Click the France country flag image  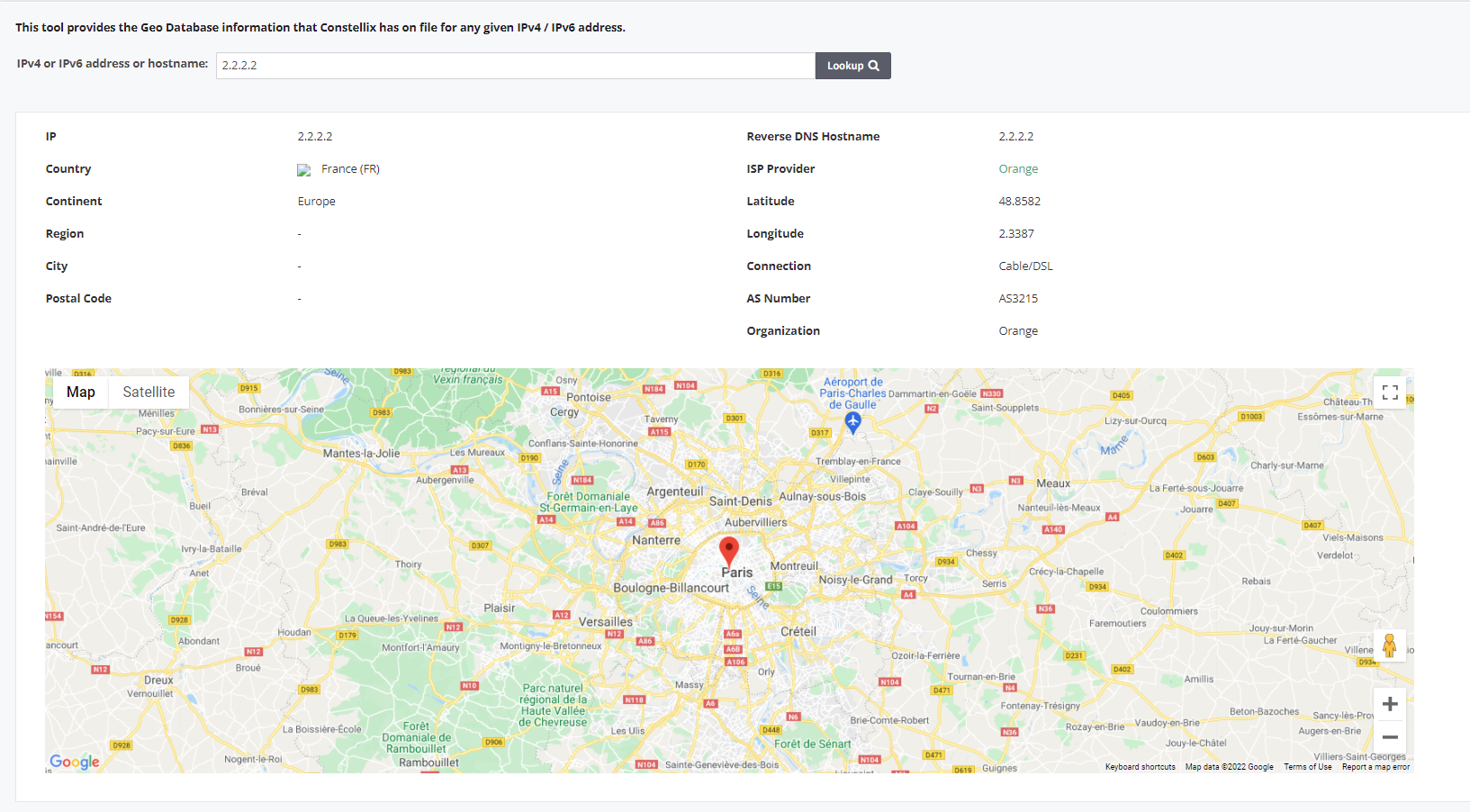tap(304, 170)
